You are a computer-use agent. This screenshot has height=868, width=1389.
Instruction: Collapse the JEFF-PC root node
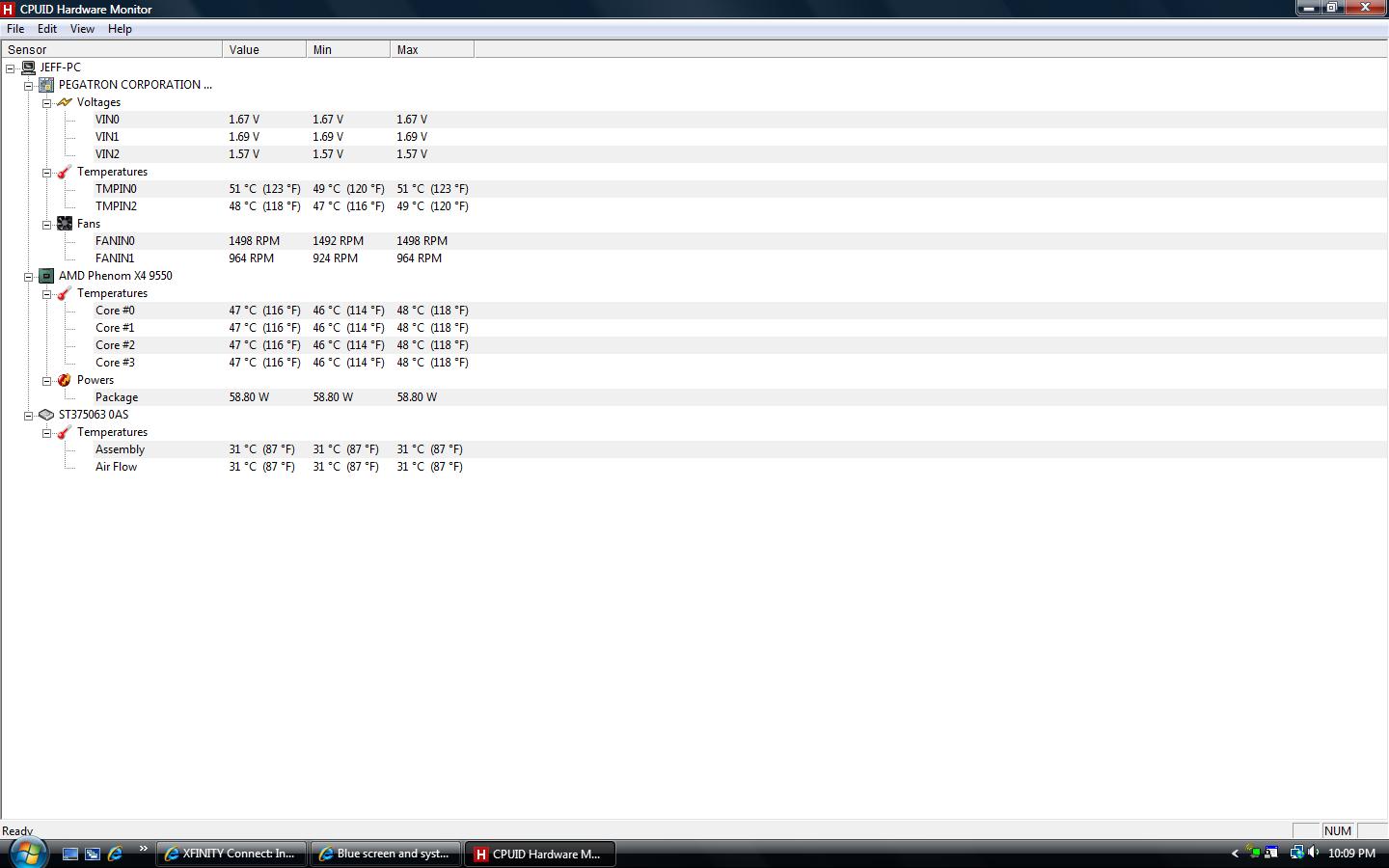pyautogui.click(x=11, y=68)
